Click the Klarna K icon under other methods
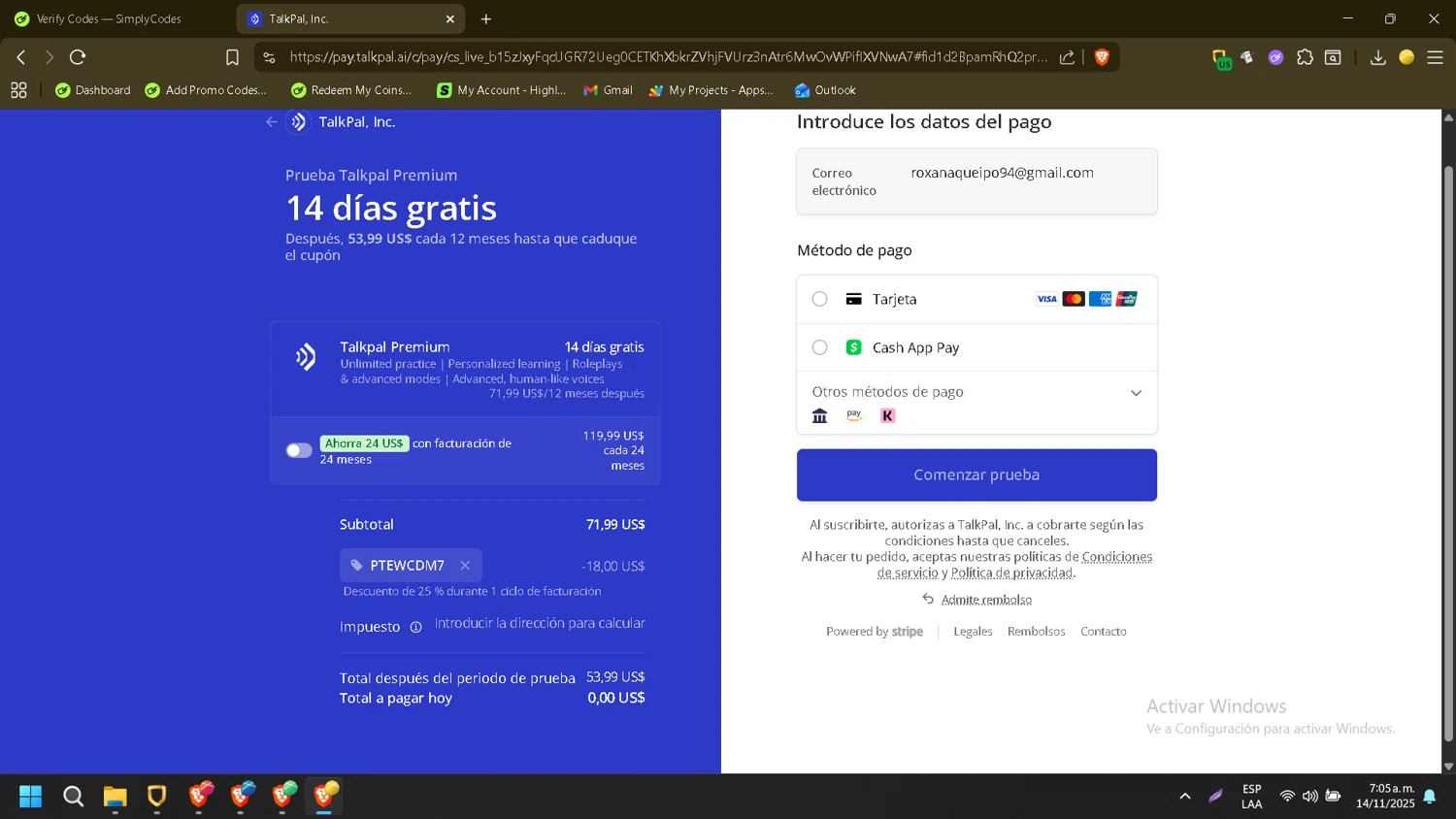 point(887,415)
